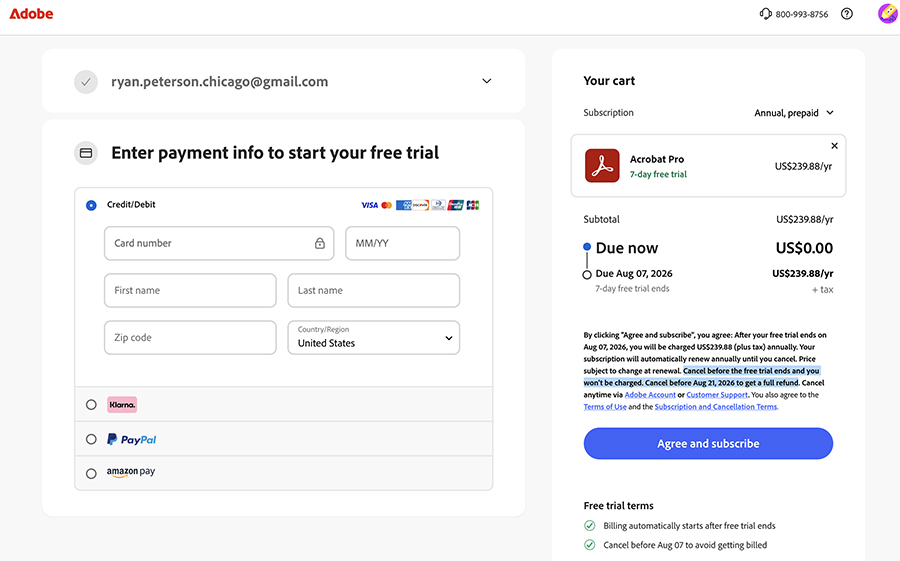Click the Due Aug 07 timeline circle
This screenshot has width=900, height=561.
[587, 275]
